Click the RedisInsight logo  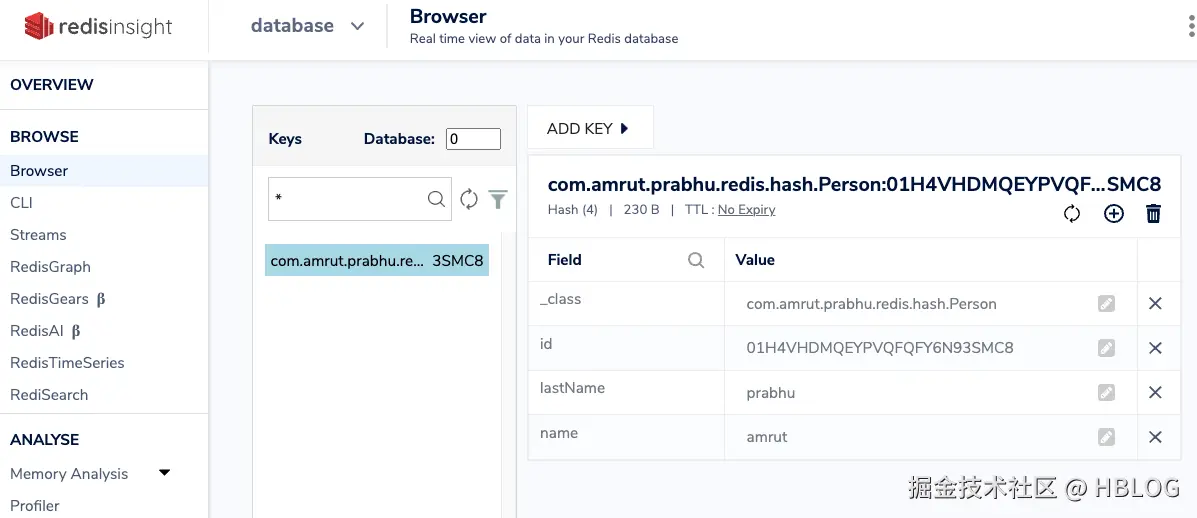(x=98, y=27)
